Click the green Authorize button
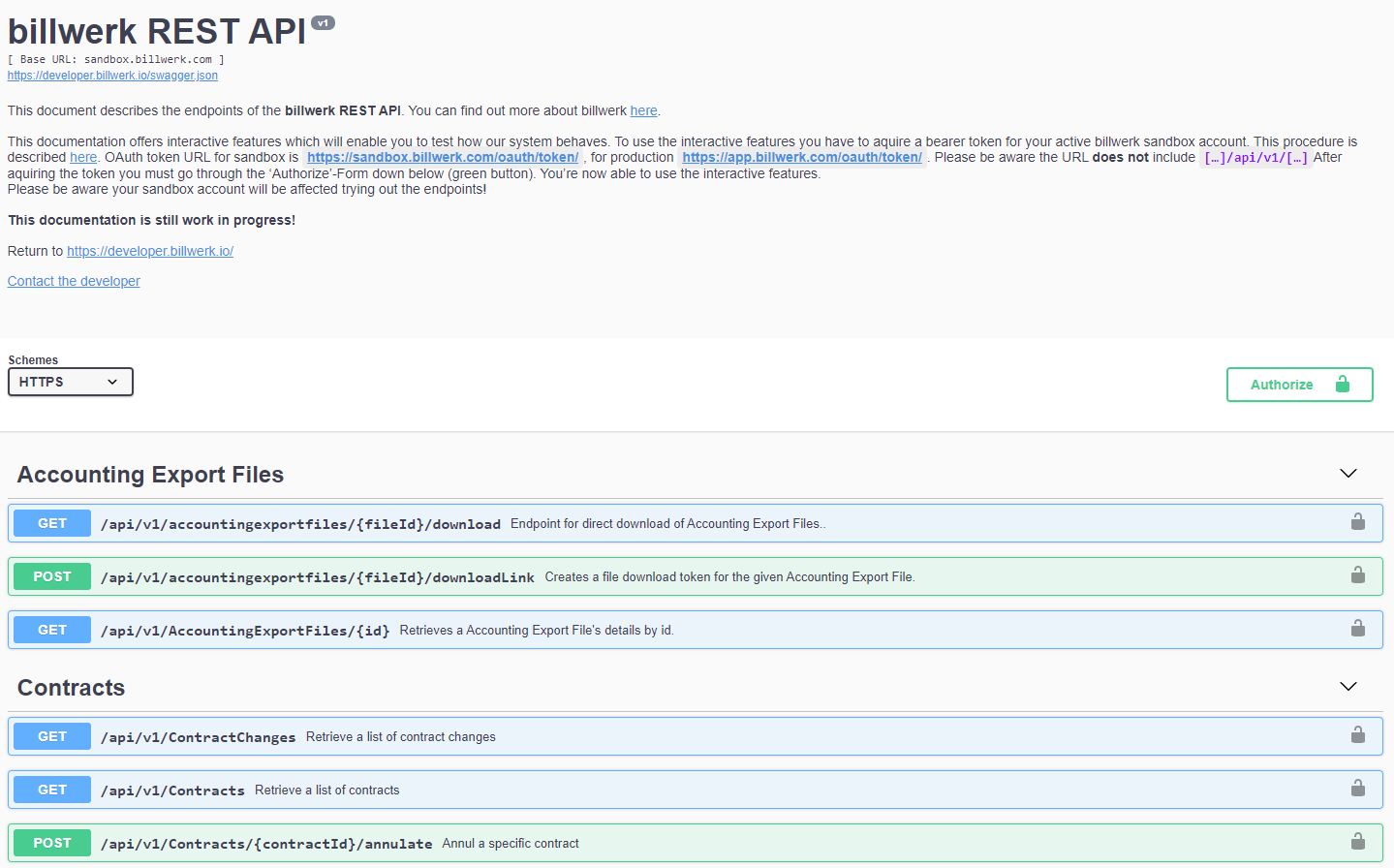Screen dimensions: 1394x868 click(1300, 385)
